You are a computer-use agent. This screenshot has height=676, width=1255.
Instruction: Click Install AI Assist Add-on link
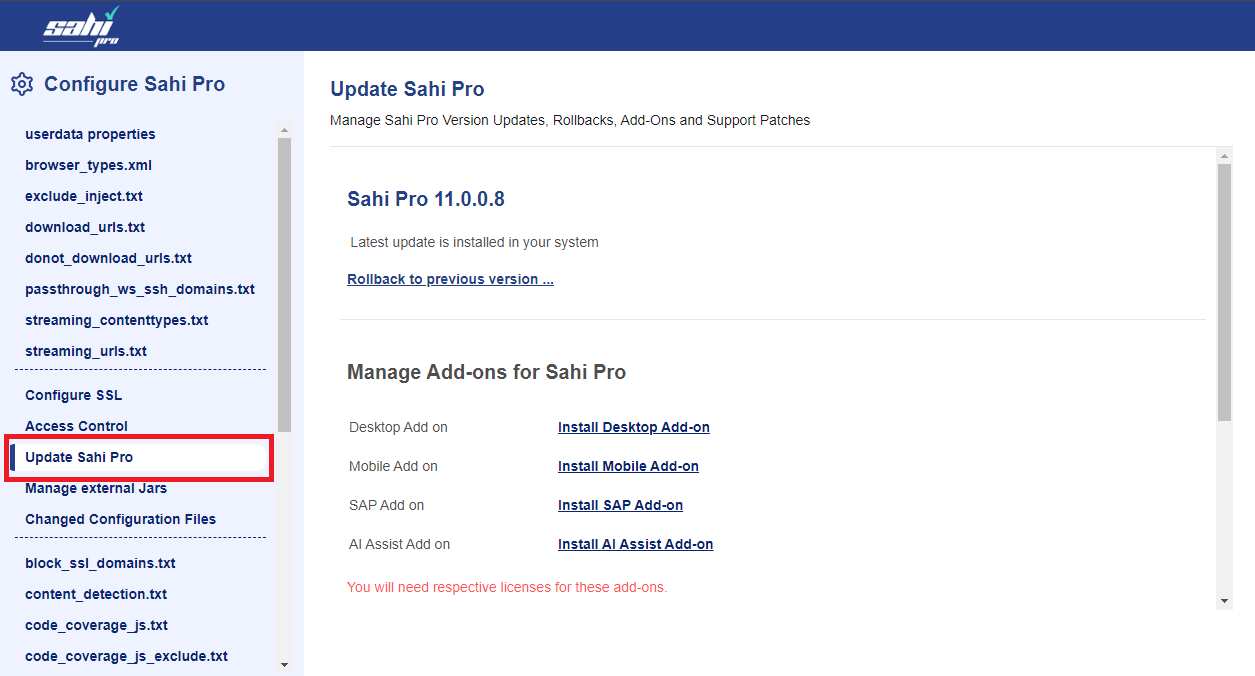(x=635, y=544)
